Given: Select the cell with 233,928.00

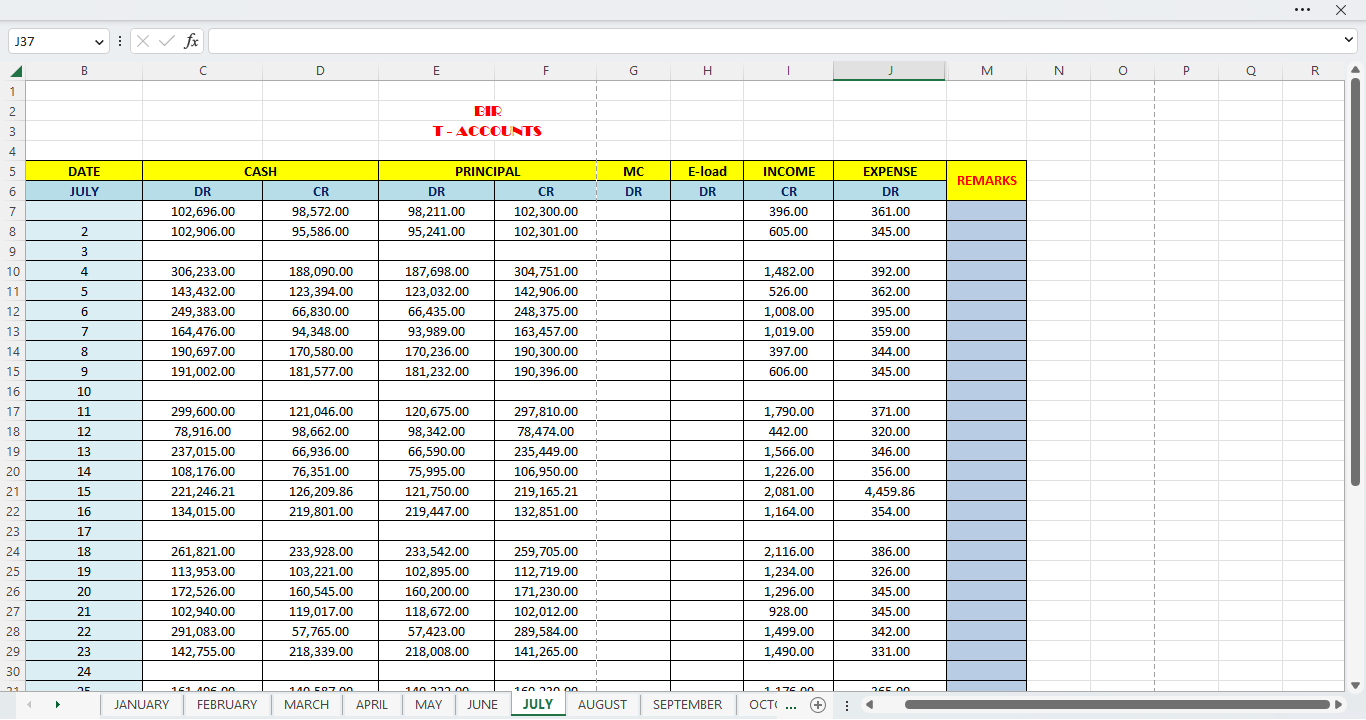Looking at the screenshot, I should click(321, 551).
